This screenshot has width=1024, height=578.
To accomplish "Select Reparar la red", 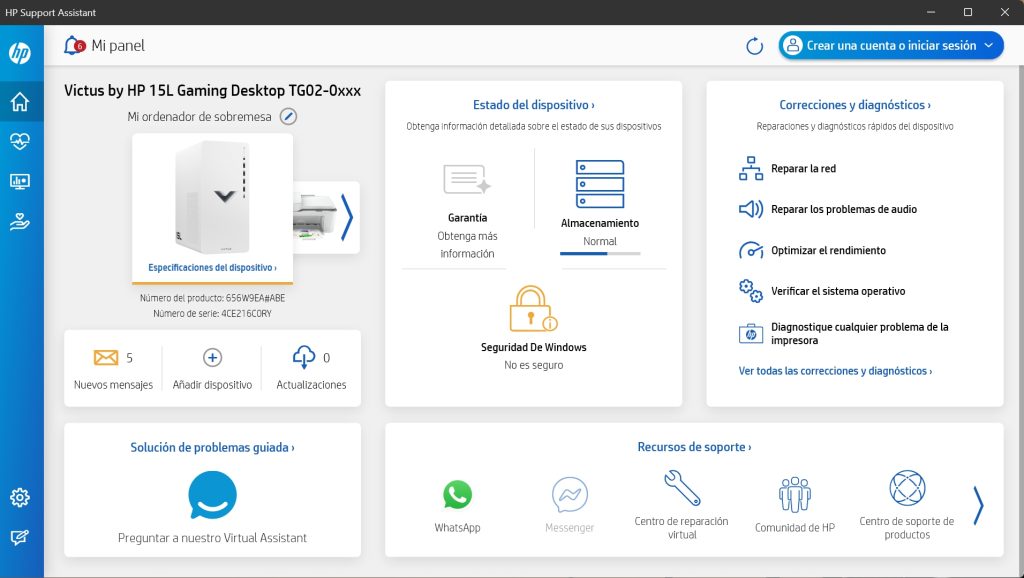I will (x=787, y=169).
